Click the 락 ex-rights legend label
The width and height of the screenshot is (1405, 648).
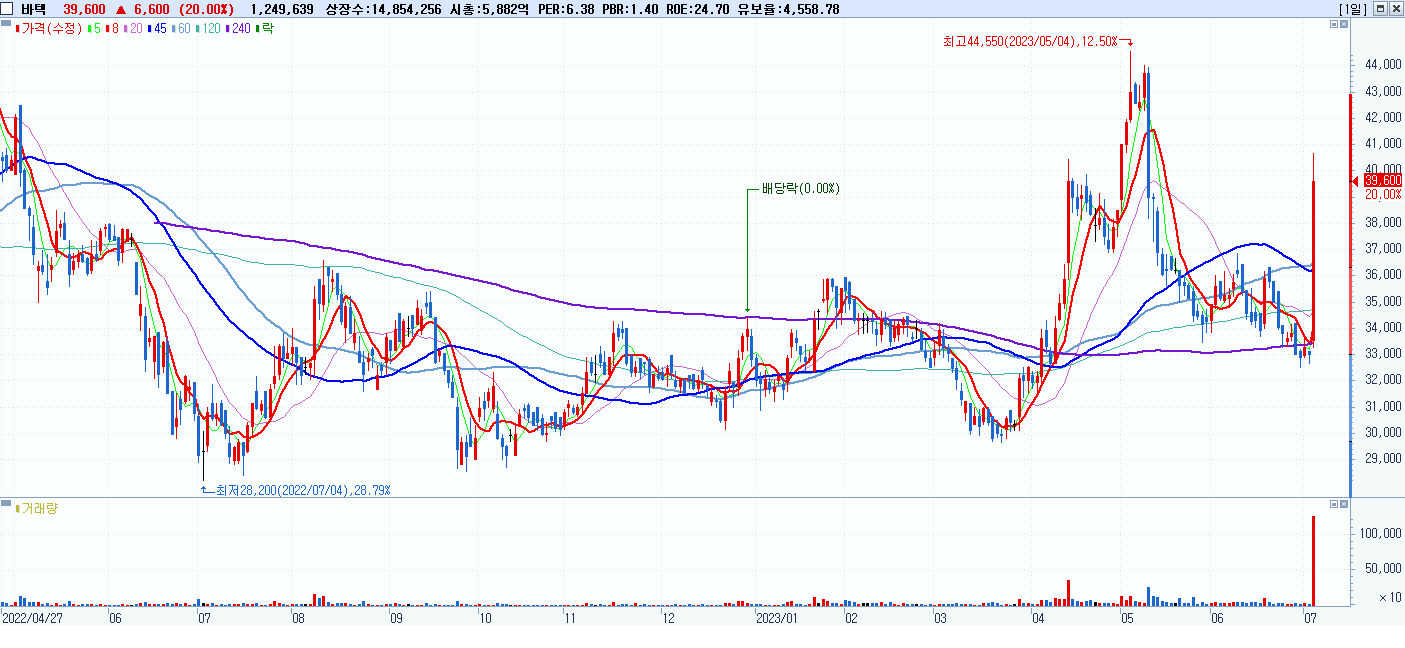(266, 29)
